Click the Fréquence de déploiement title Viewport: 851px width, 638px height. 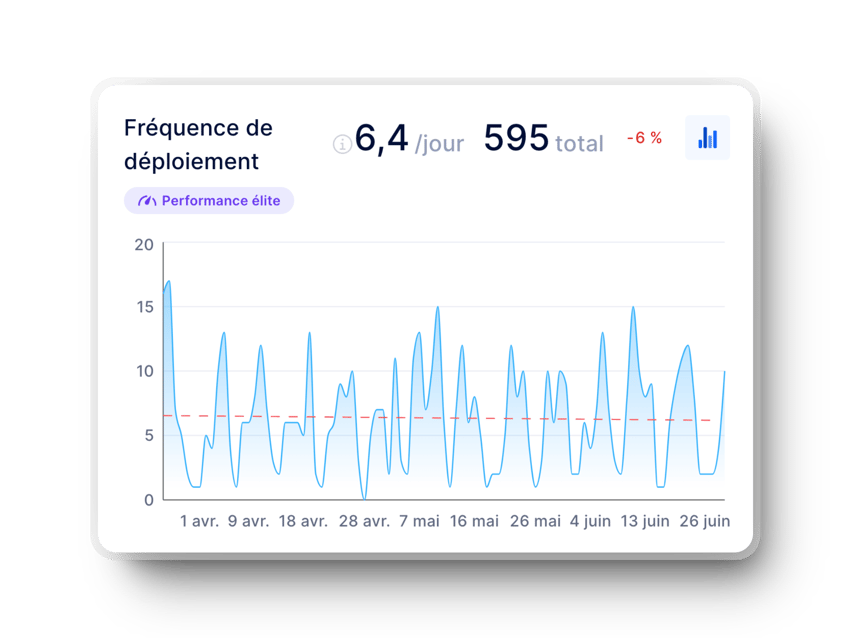pos(197,144)
